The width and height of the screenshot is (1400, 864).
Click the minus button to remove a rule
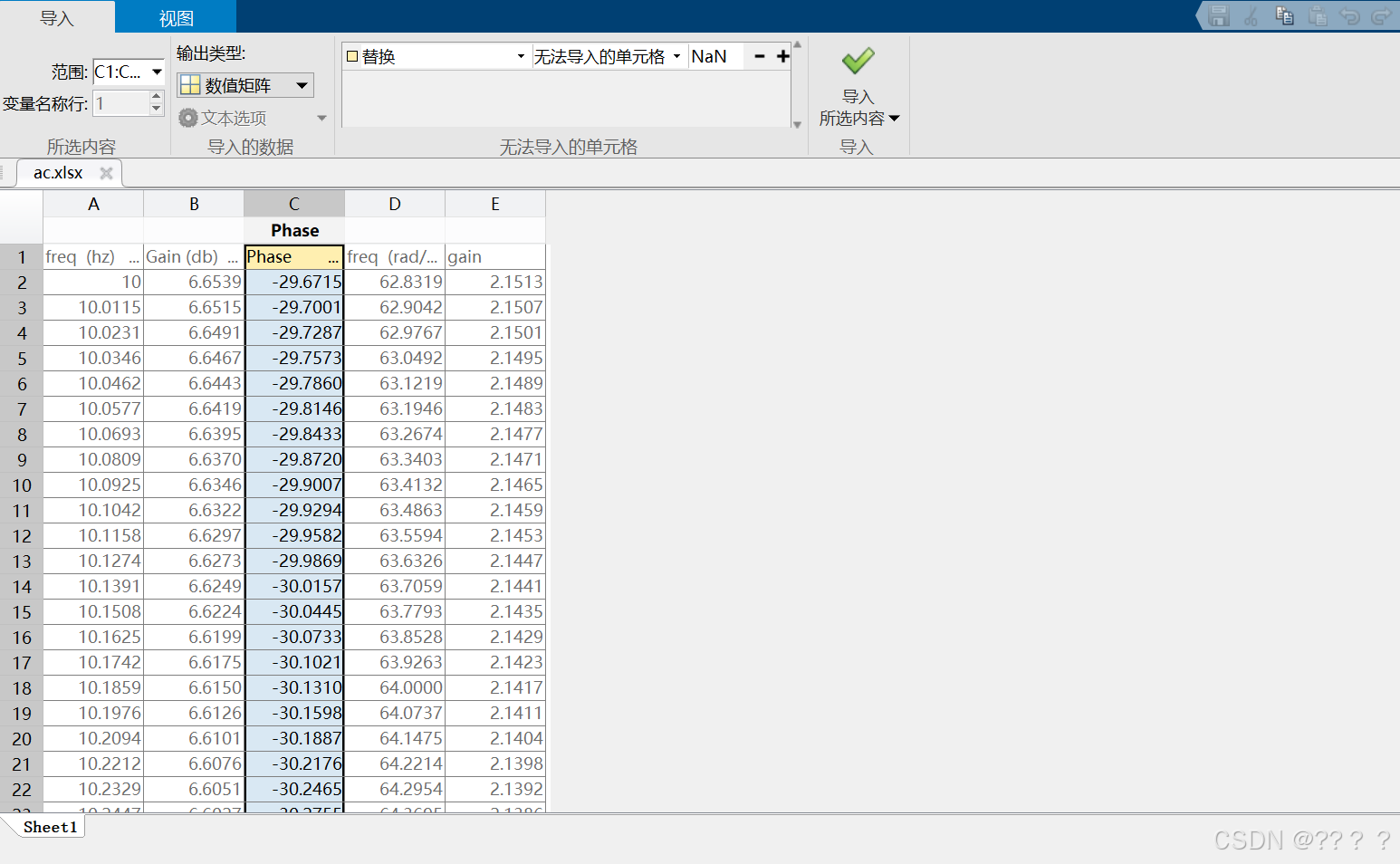pyautogui.click(x=759, y=55)
